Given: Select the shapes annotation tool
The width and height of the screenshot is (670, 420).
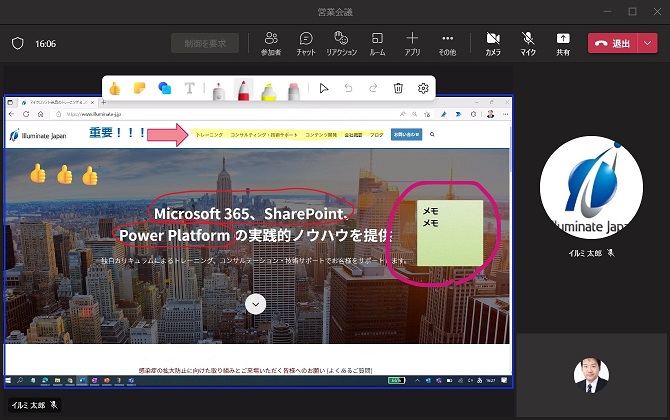Looking at the screenshot, I should tap(165, 88).
